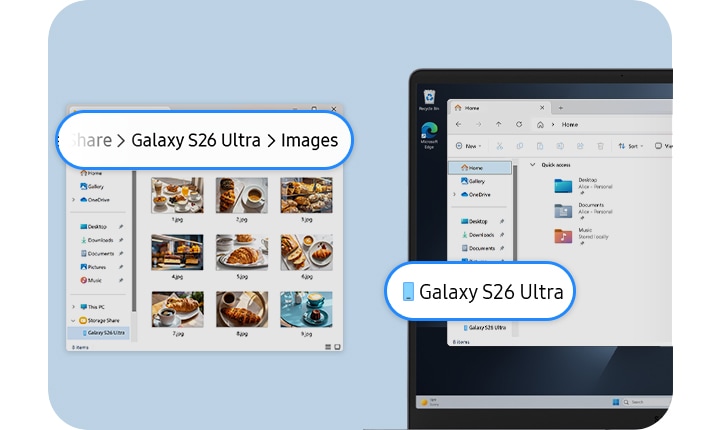Collapse Storage Share in Images window sidebar
The height and width of the screenshot is (430, 720).
(73, 320)
